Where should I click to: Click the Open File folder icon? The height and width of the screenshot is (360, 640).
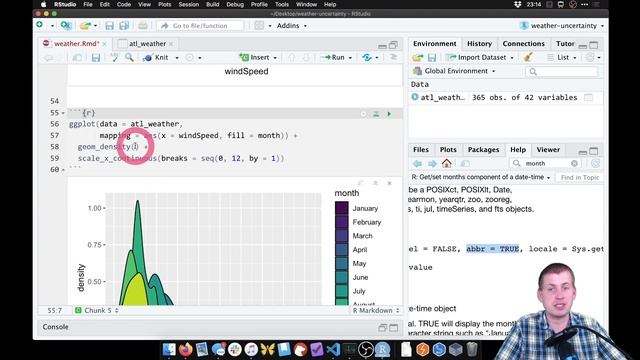point(85,25)
